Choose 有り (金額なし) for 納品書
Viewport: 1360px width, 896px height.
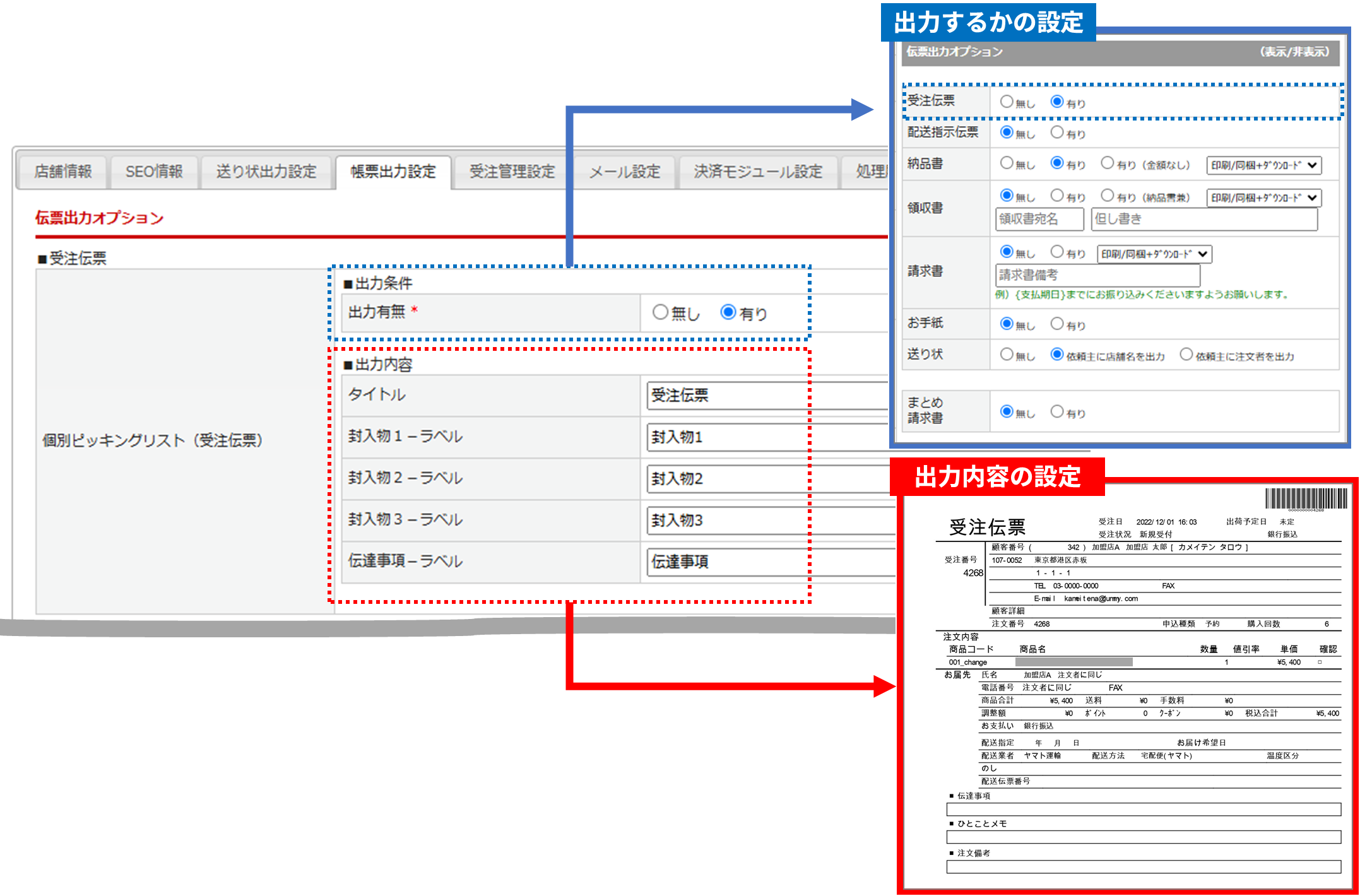(1108, 163)
